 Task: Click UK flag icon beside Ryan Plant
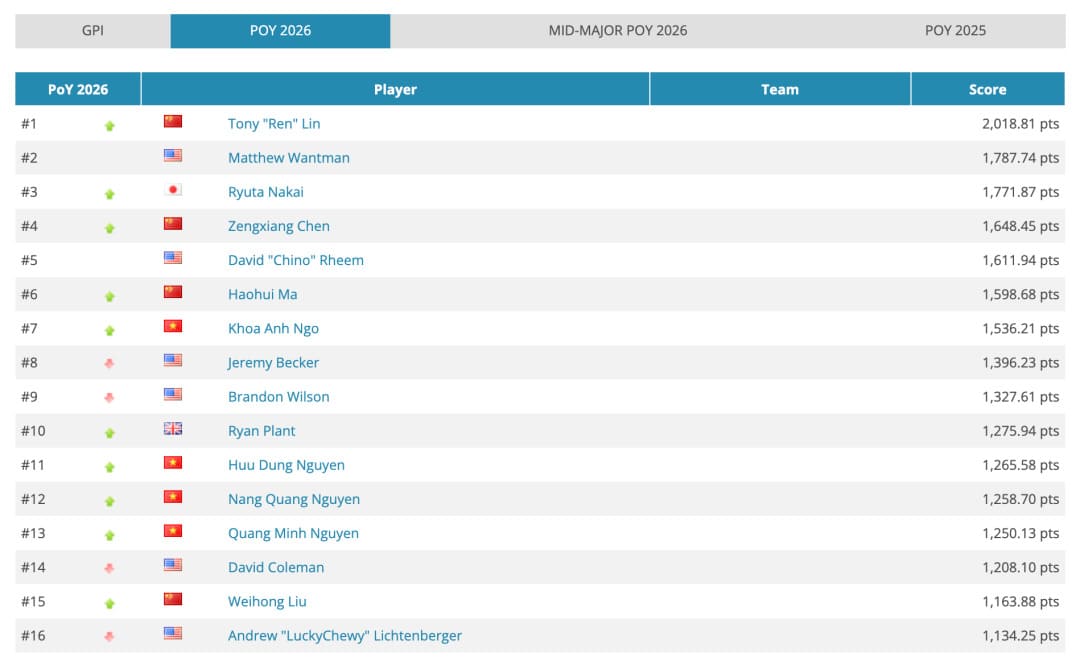pyautogui.click(x=173, y=429)
